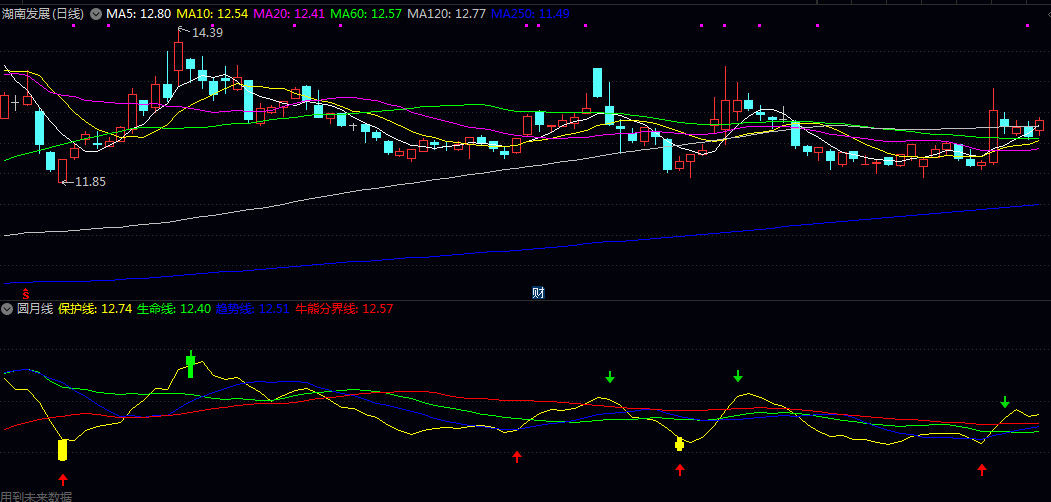Click the first green down arrow sell signal
This screenshot has width=1051, height=502.
coord(610,377)
